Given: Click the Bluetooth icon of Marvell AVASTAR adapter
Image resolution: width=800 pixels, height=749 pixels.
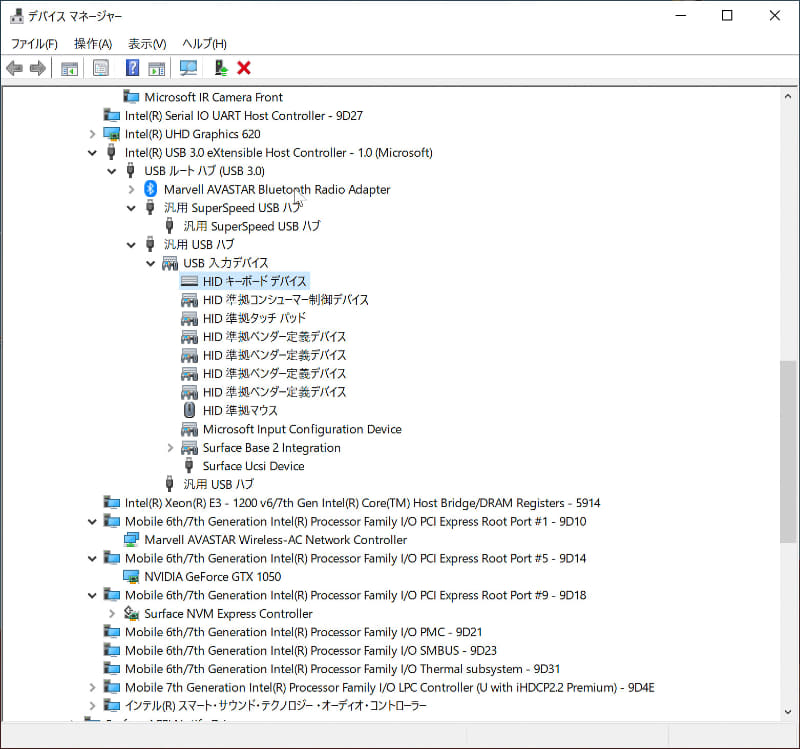Looking at the screenshot, I should (150, 189).
